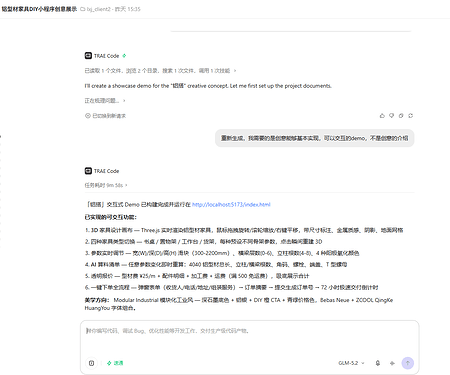Click list item 6 about 一键下单全流程
The image size is (450, 375).
point(231,287)
